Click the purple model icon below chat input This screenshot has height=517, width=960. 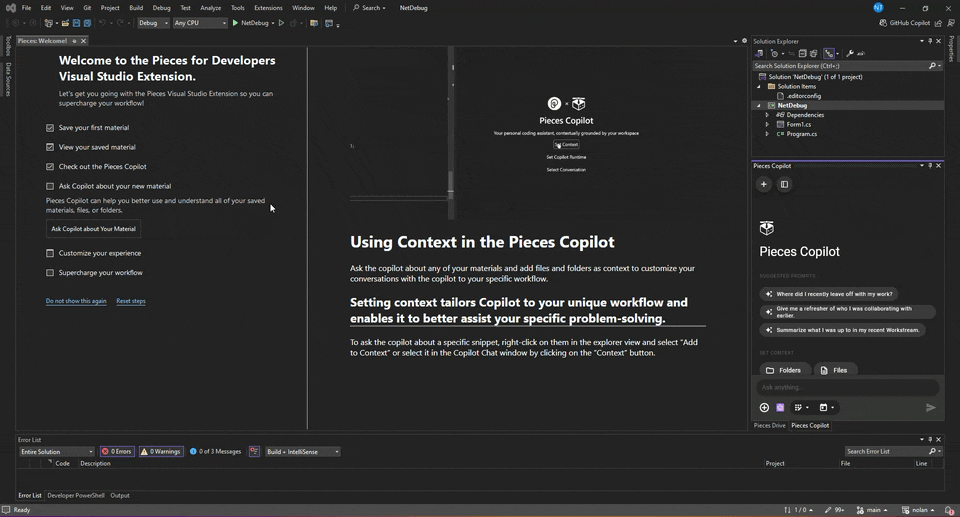point(780,407)
